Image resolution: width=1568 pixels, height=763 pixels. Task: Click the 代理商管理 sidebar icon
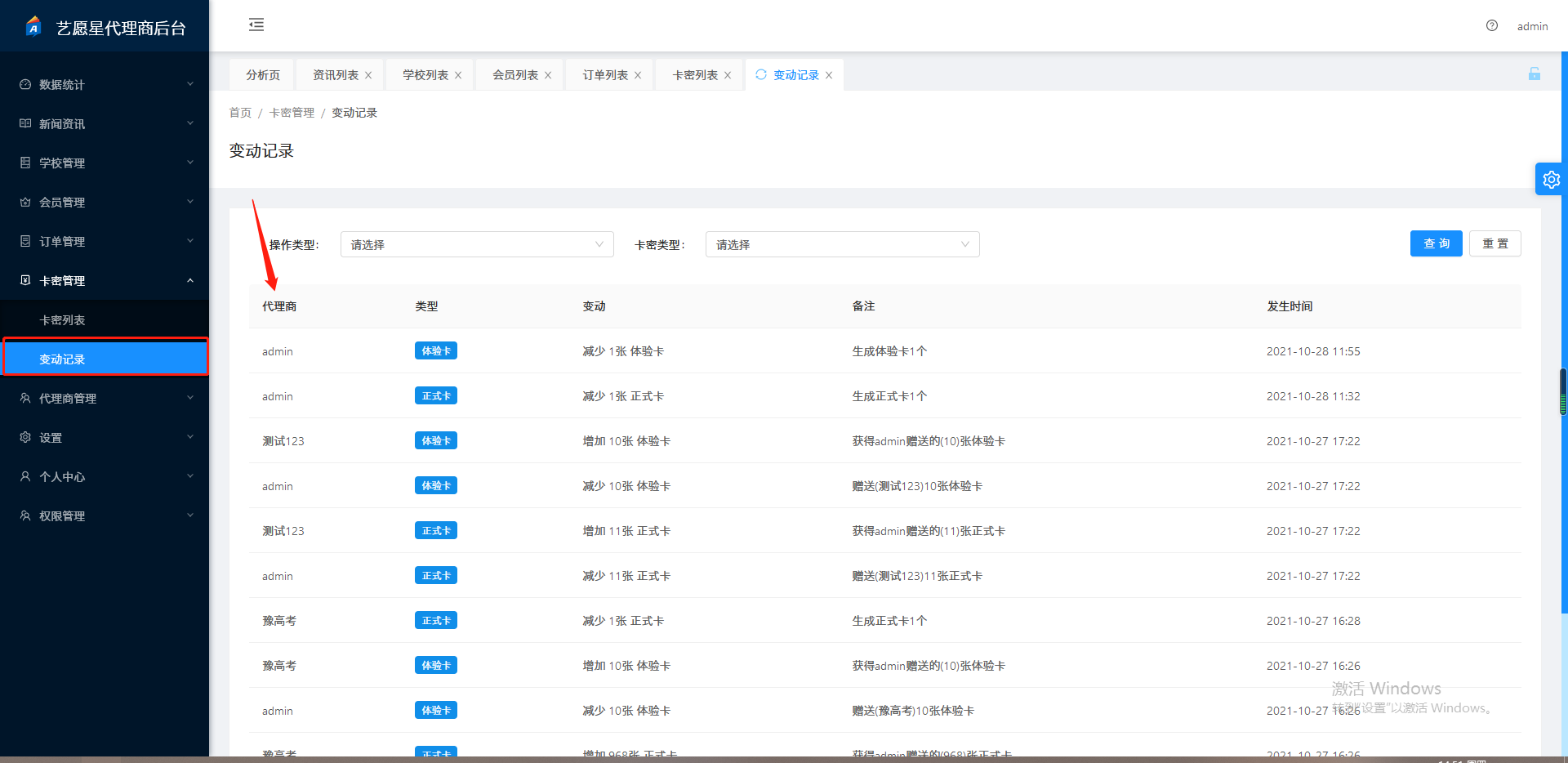click(25, 398)
